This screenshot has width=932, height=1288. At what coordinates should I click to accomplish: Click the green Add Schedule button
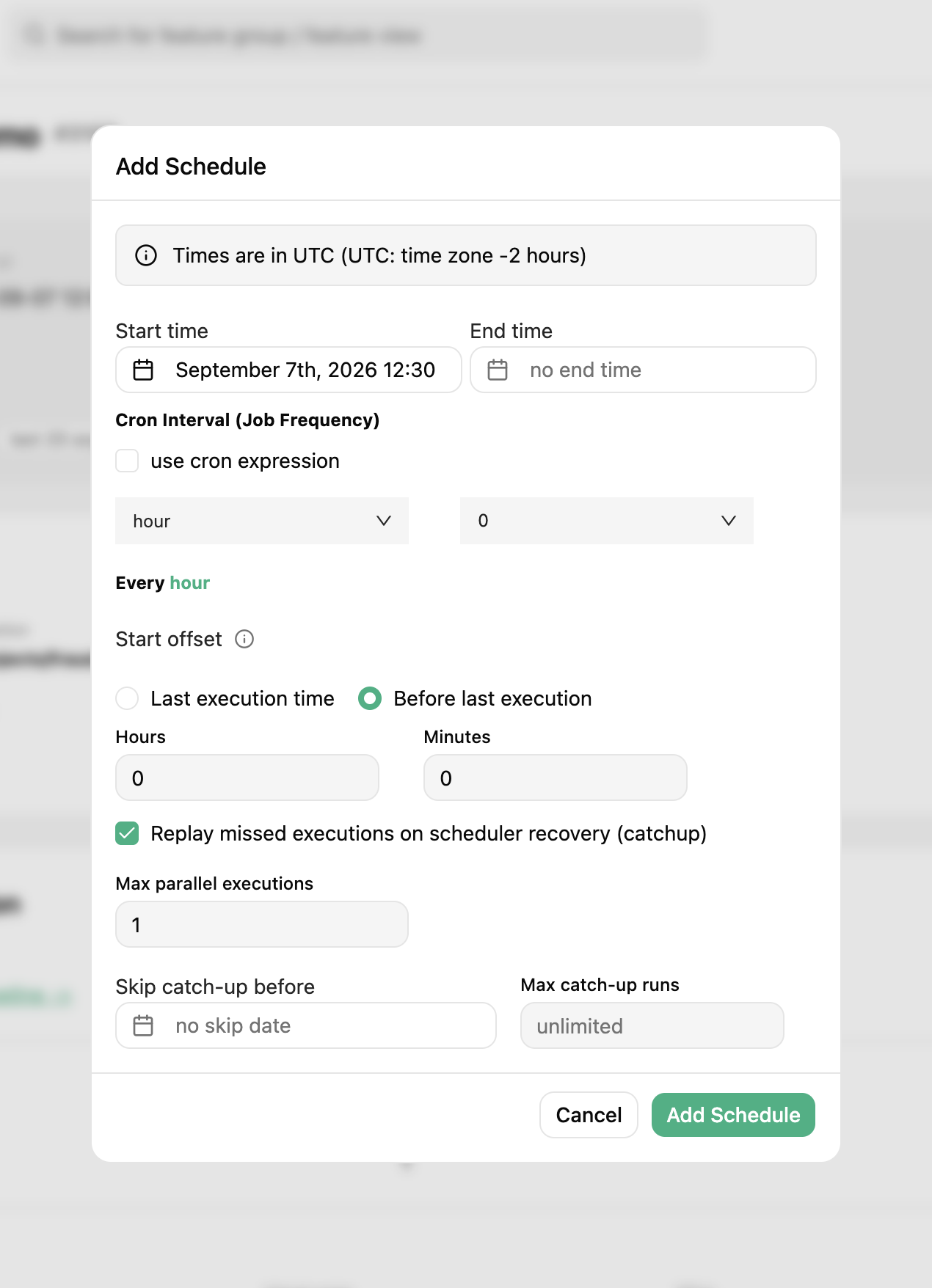(733, 1115)
